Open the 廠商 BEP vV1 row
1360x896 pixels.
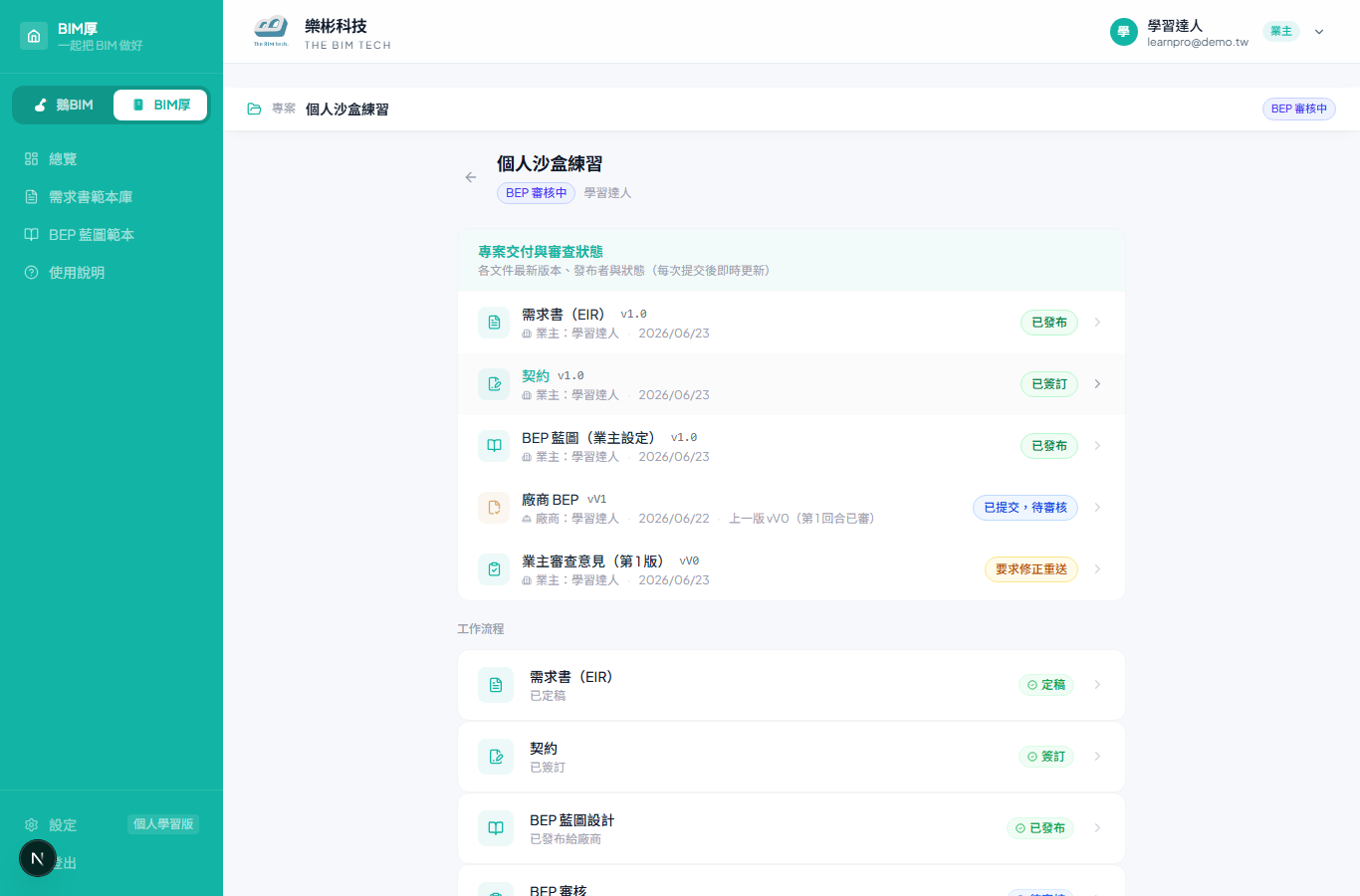pyautogui.click(x=792, y=508)
